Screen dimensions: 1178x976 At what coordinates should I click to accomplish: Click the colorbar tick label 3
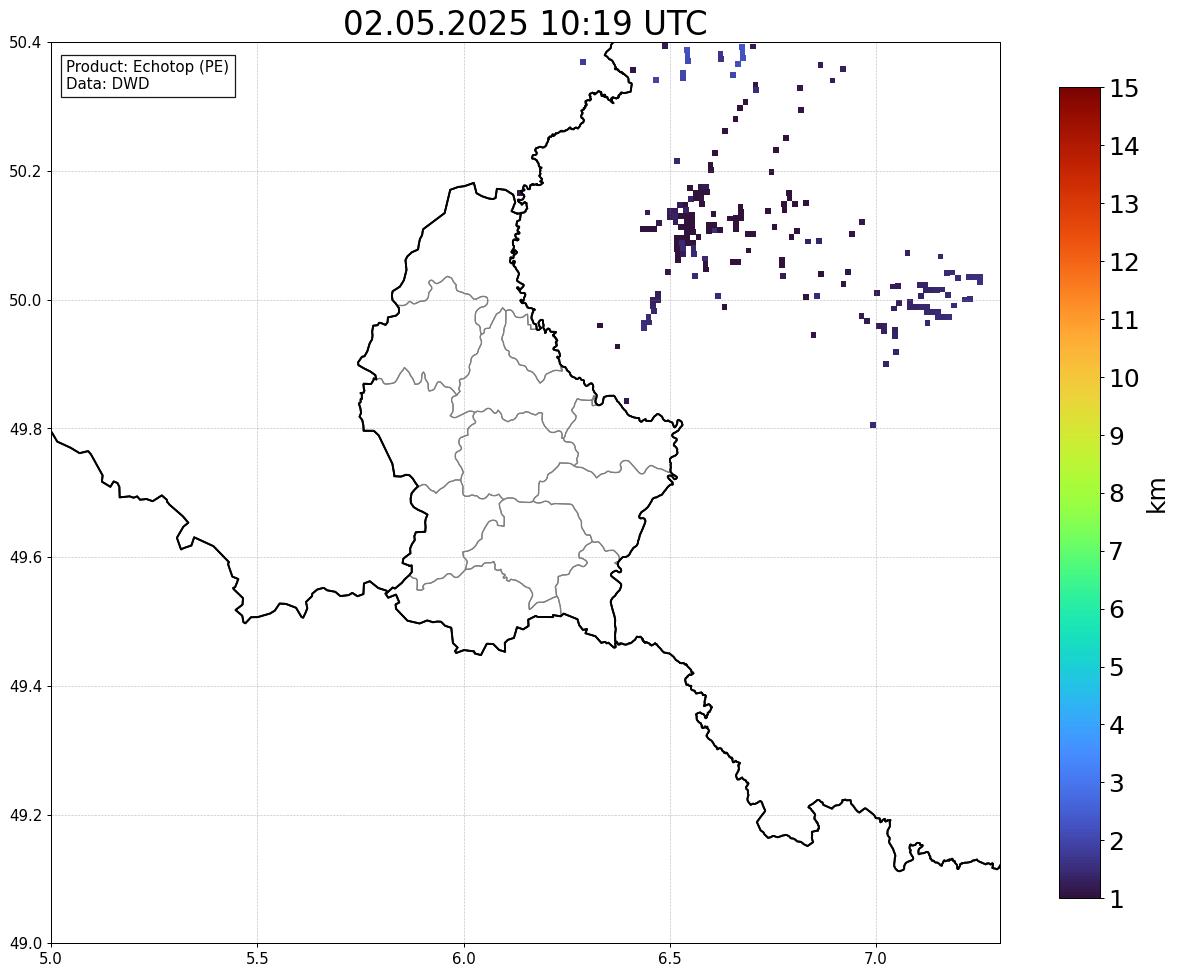tap(1117, 783)
